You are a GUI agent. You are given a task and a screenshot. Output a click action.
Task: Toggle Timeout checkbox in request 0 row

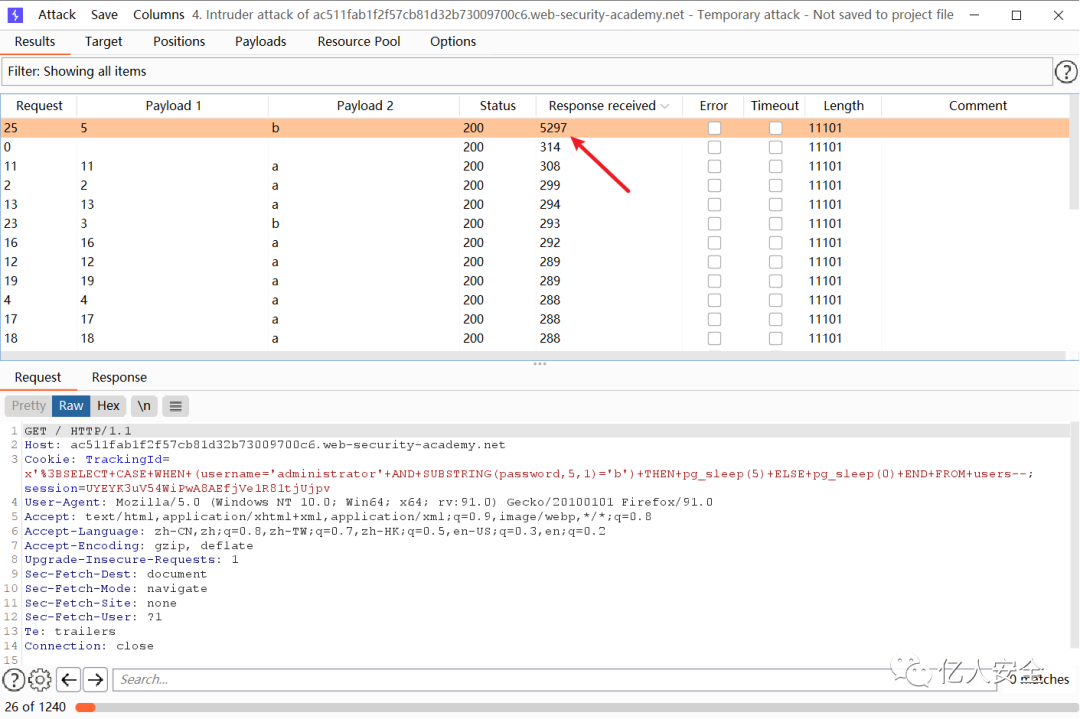point(776,147)
